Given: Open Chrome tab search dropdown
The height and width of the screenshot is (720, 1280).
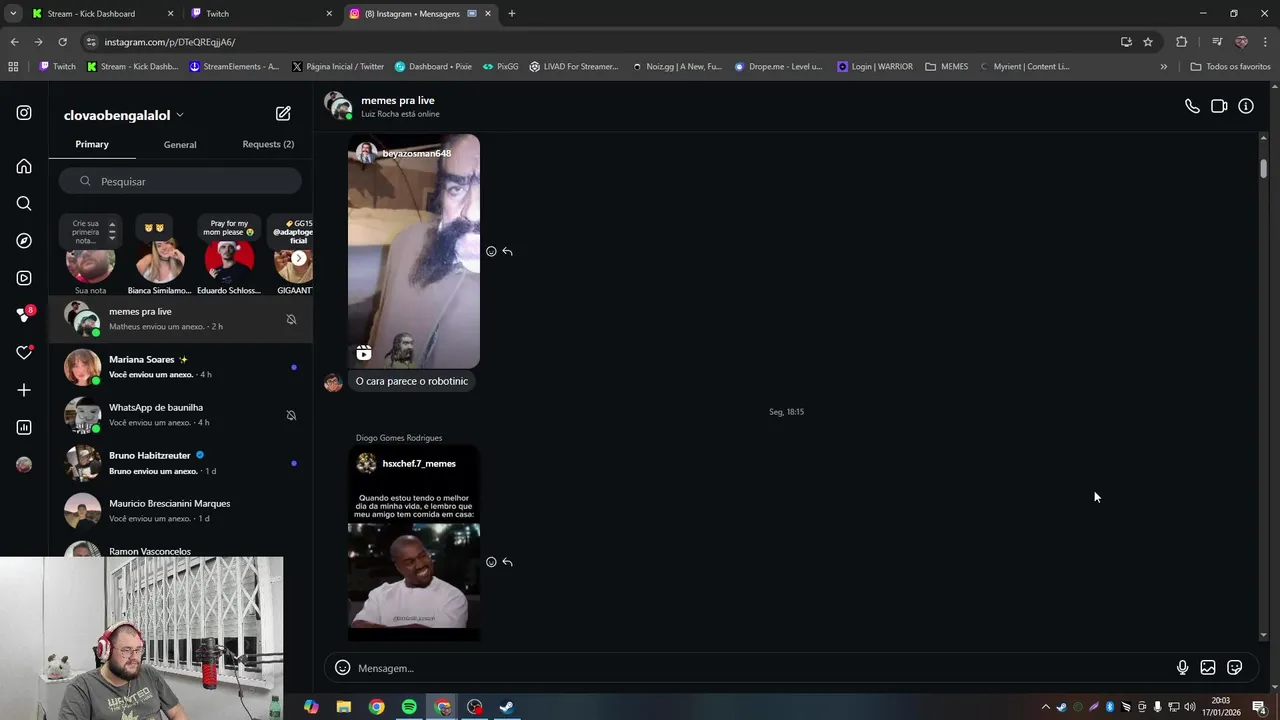Looking at the screenshot, I should click(x=13, y=13).
